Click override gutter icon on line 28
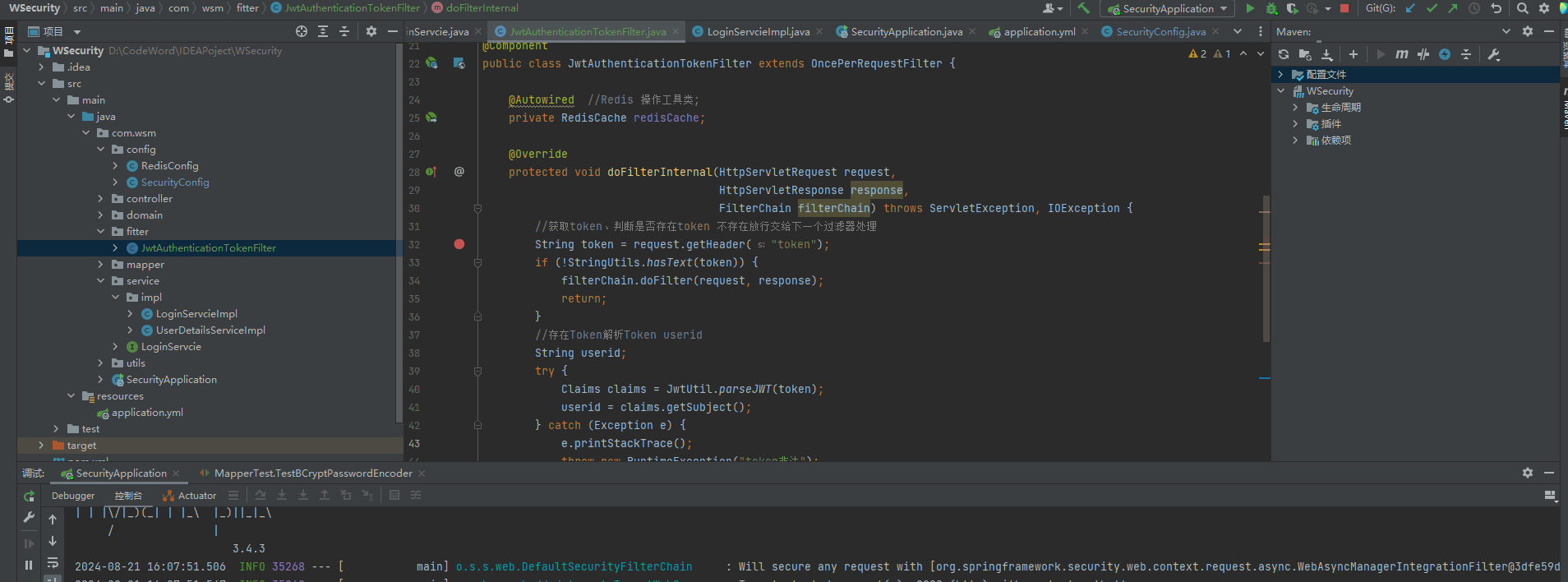The height and width of the screenshot is (582, 1568). point(431,172)
